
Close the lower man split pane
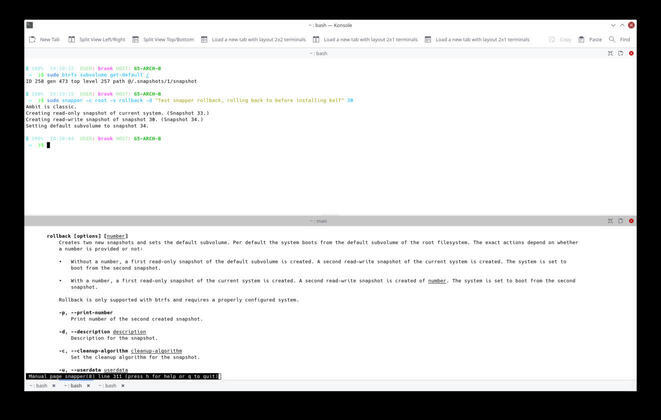click(631, 221)
